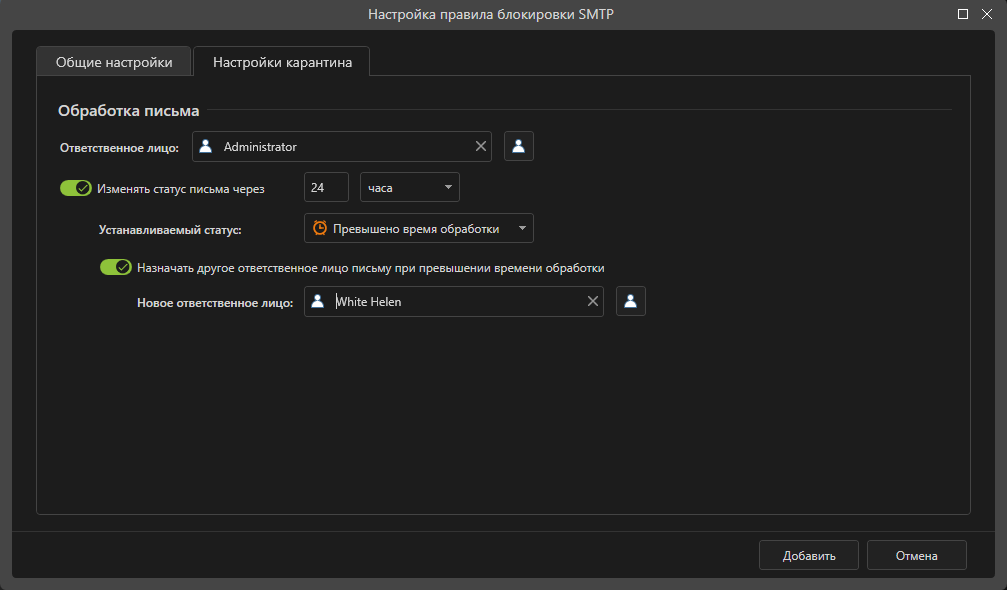Clear the Administrator responsible person field
The image size is (1007, 590).
(481, 146)
